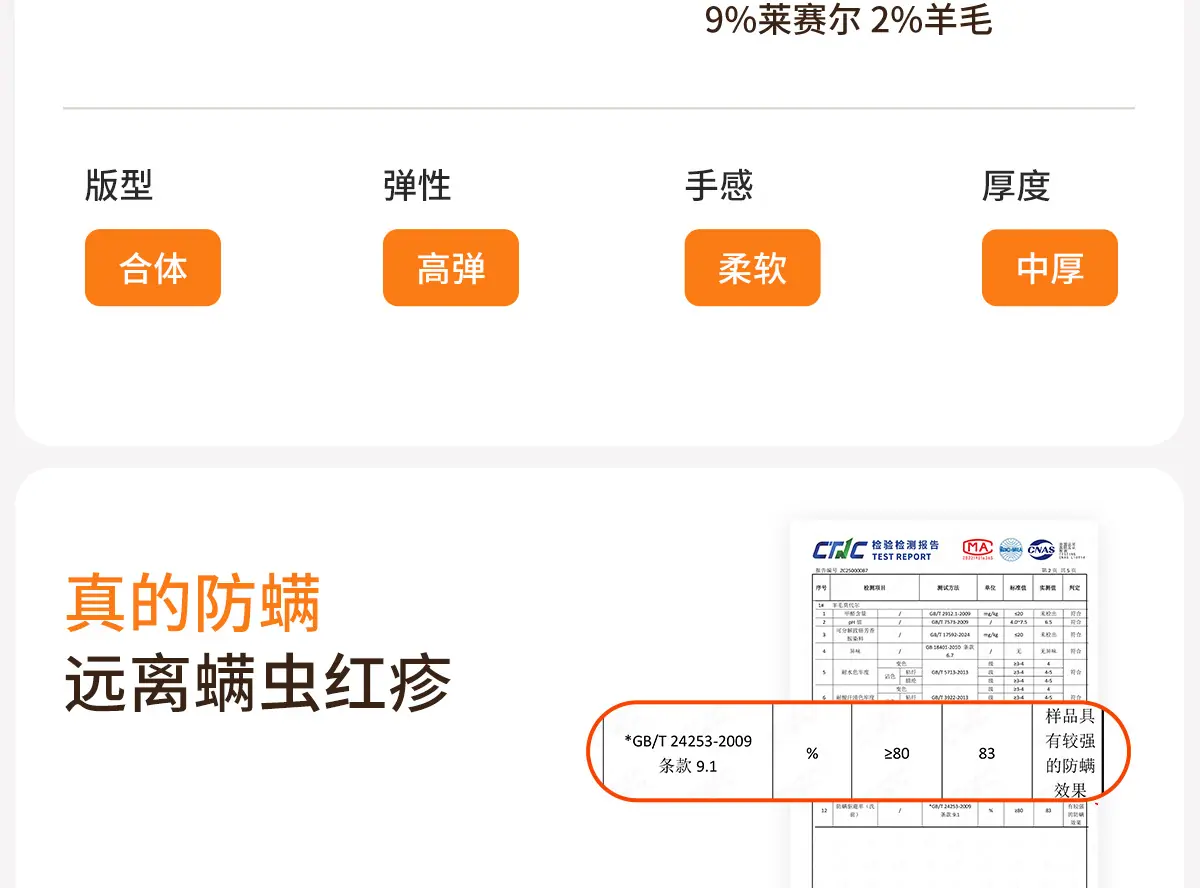Click the measured value 83 cell

[987, 753]
